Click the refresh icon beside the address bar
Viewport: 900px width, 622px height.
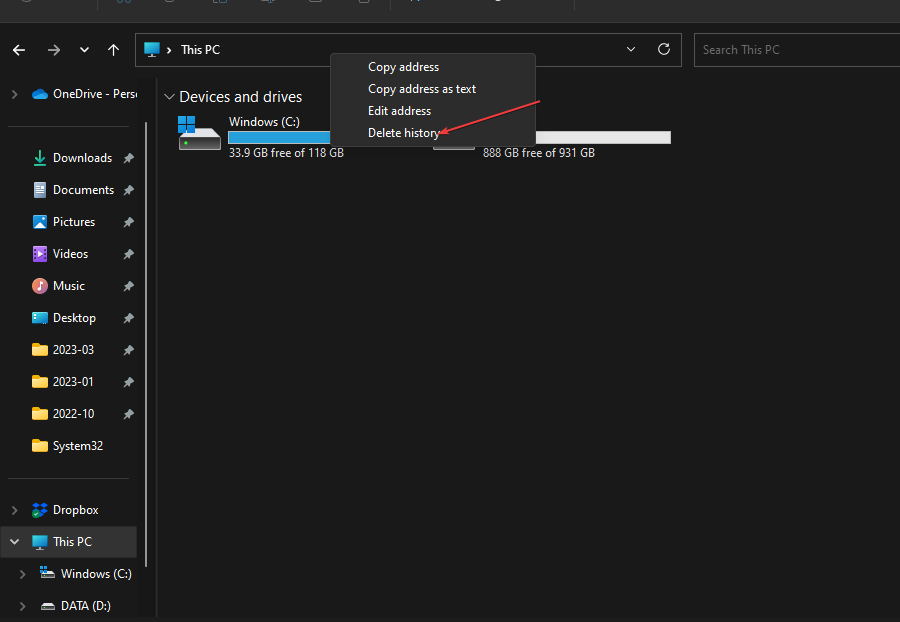[x=663, y=49]
